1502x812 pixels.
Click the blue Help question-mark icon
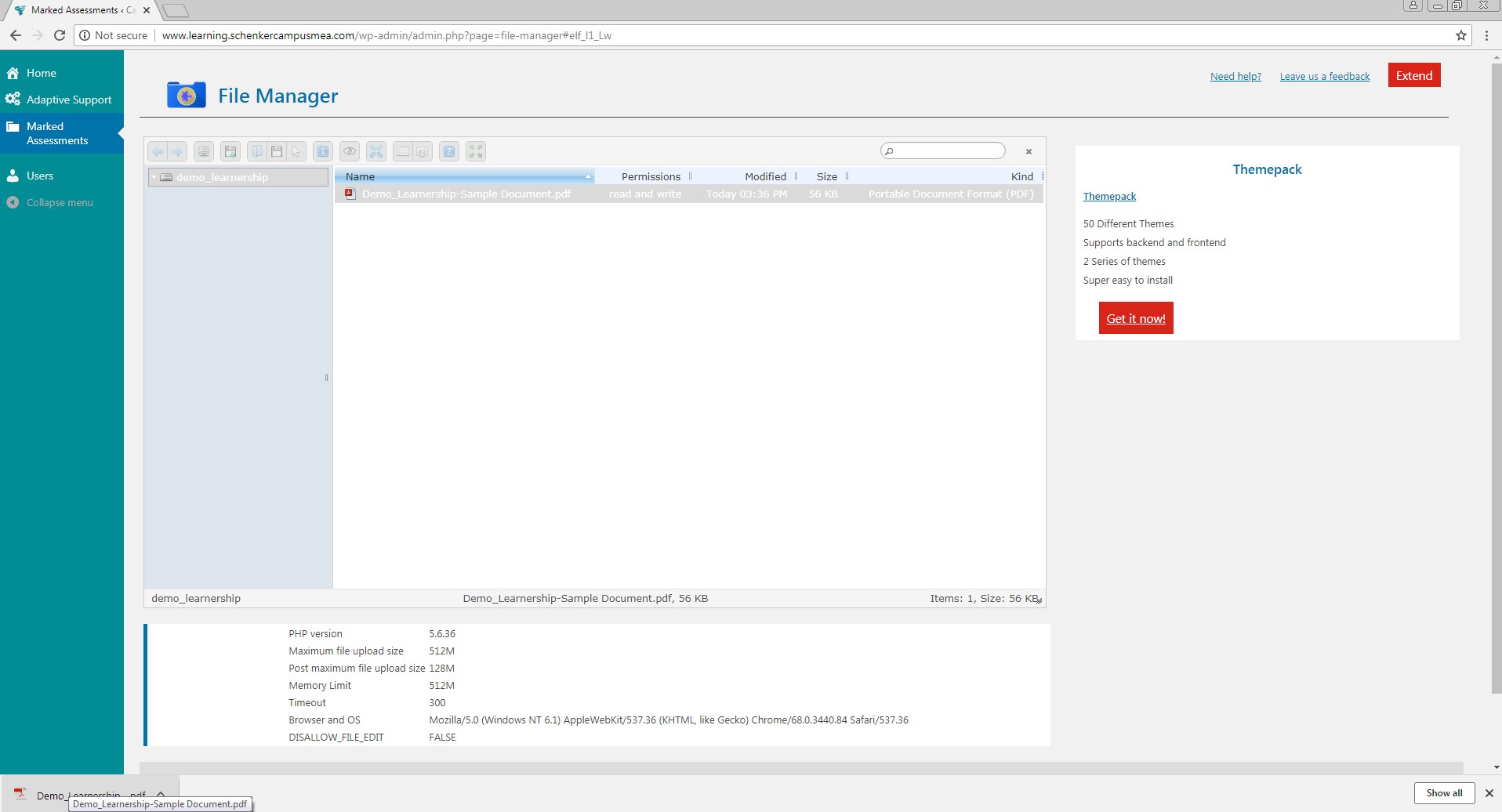point(449,151)
